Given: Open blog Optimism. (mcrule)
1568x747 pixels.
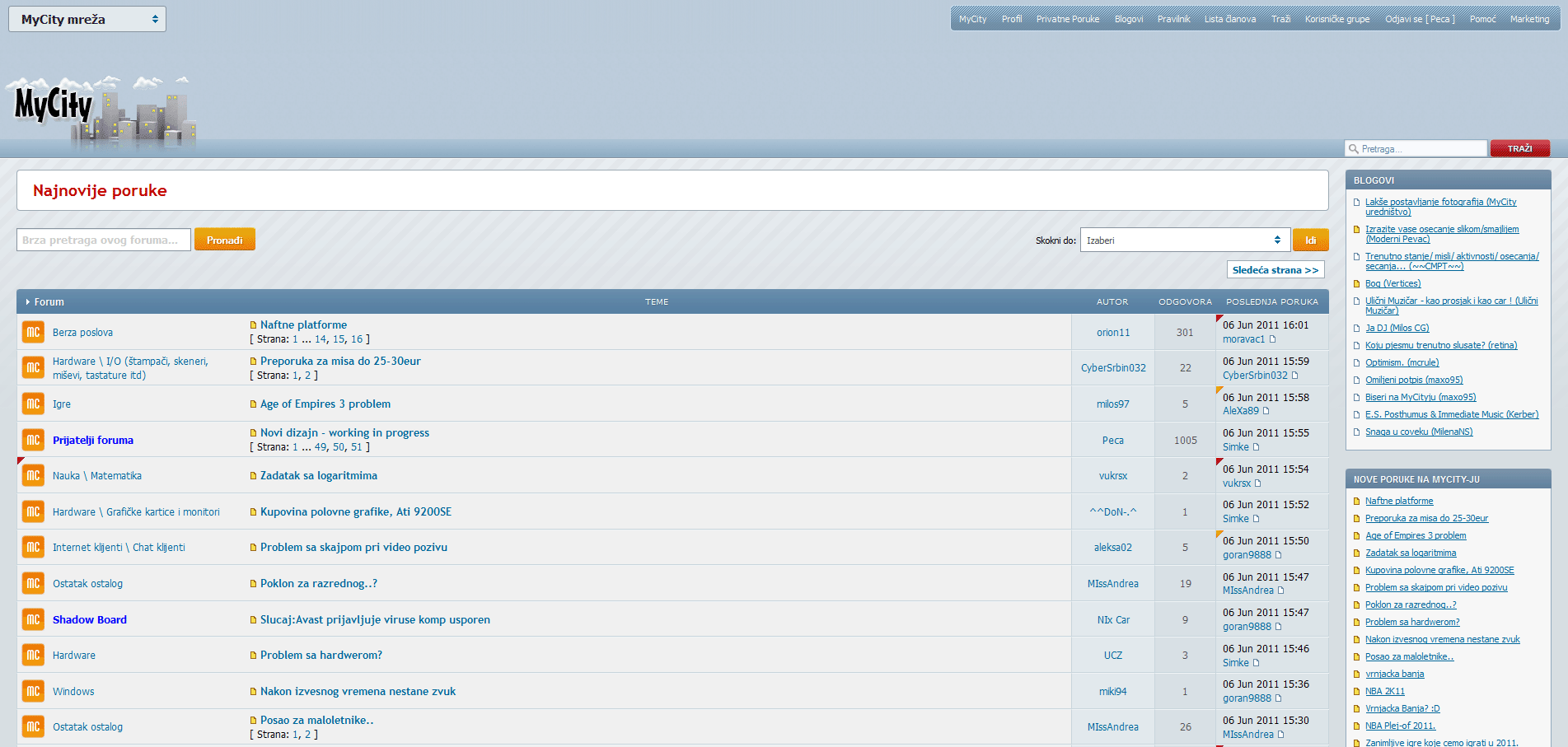Looking at the screenshot, I should pos(1402,362).
